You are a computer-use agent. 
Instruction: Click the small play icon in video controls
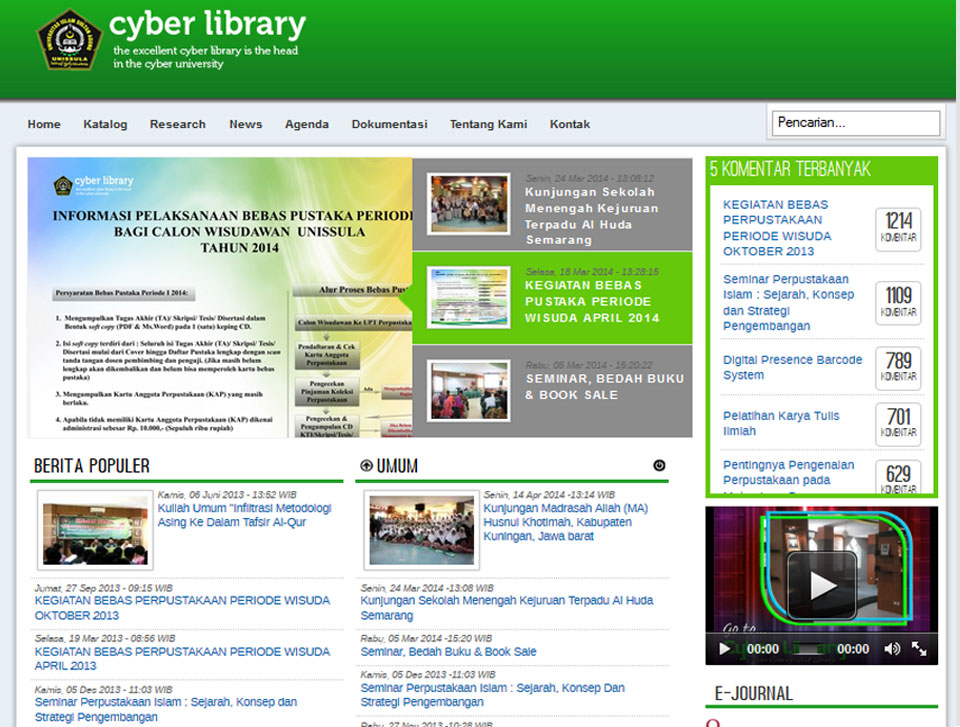coord(725,649)
